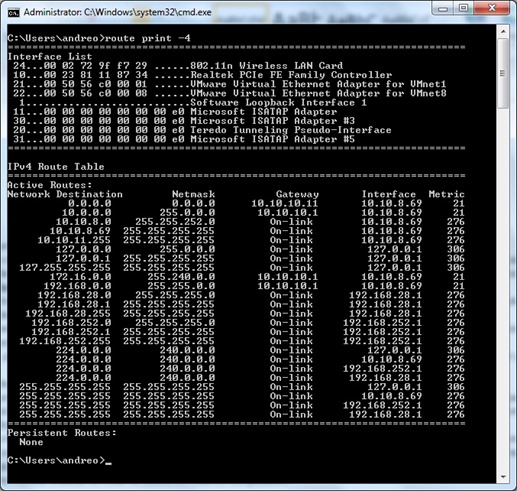Minimize the command prompt window
The height and width of the screenshot is (491, 517).
point(443,8)
